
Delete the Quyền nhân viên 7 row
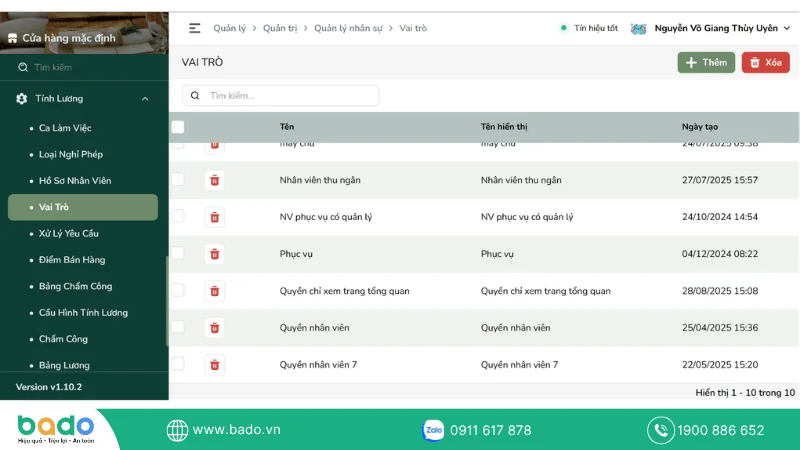[215, 365]
